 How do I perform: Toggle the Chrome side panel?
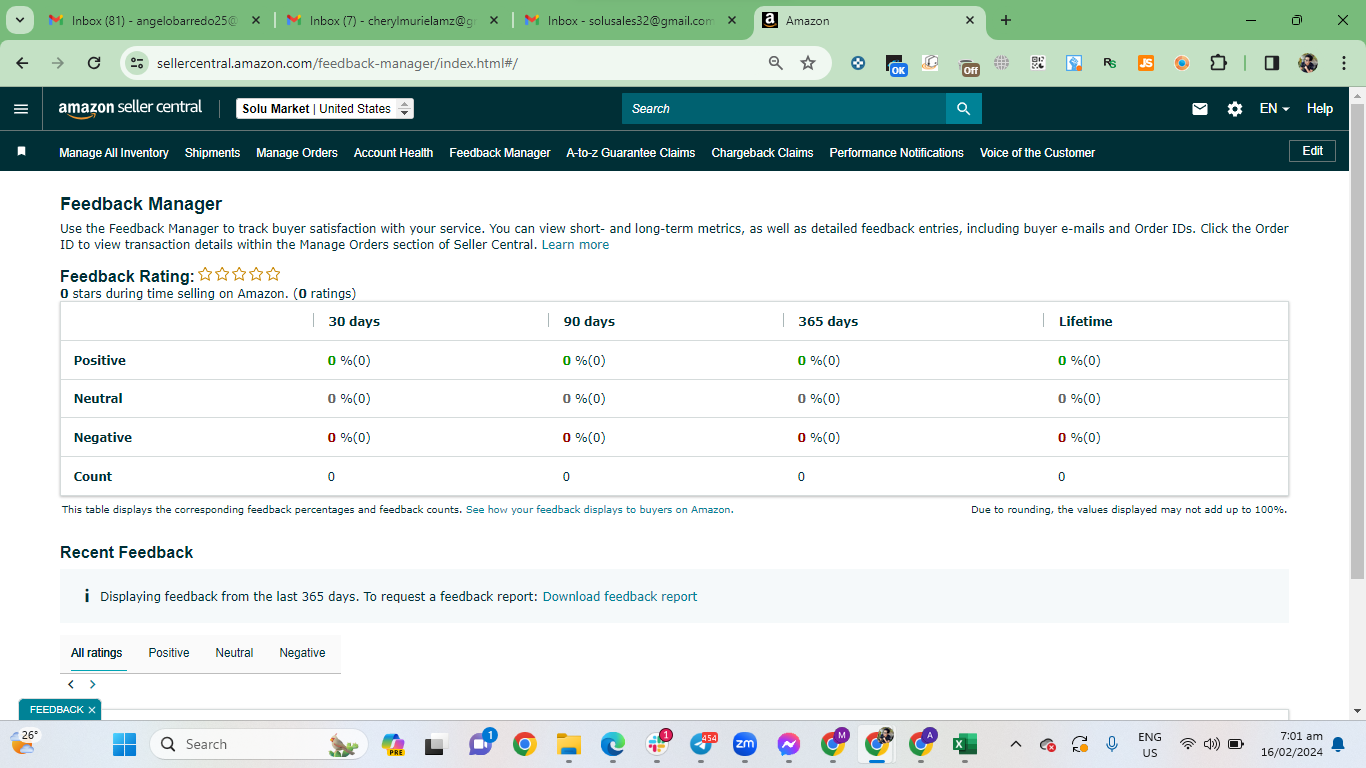click(x=1272, y=63)
